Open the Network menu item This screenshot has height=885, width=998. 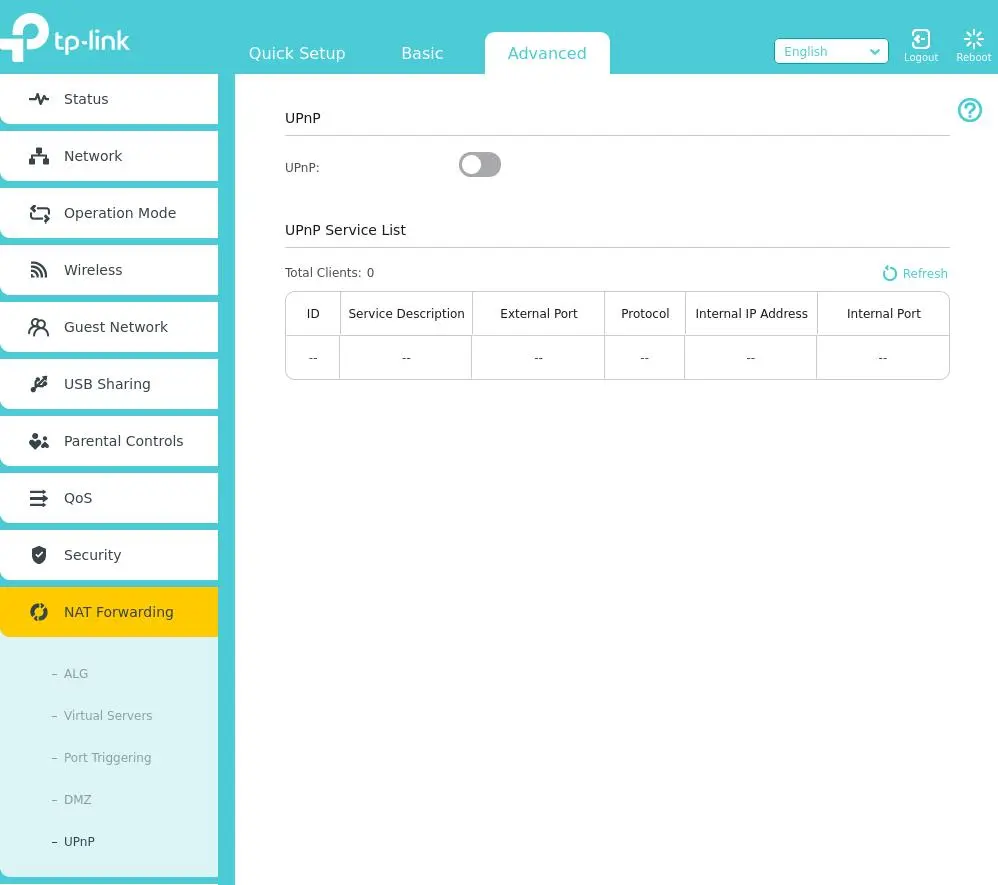(x=109, y=156)
